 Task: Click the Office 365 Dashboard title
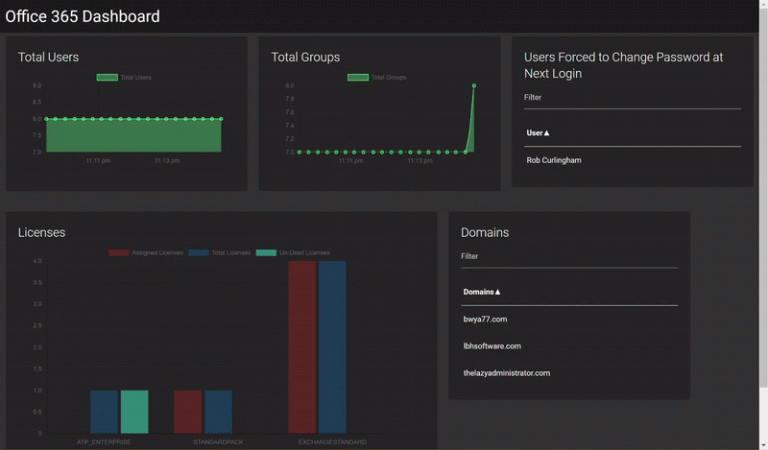coord(82,16)
